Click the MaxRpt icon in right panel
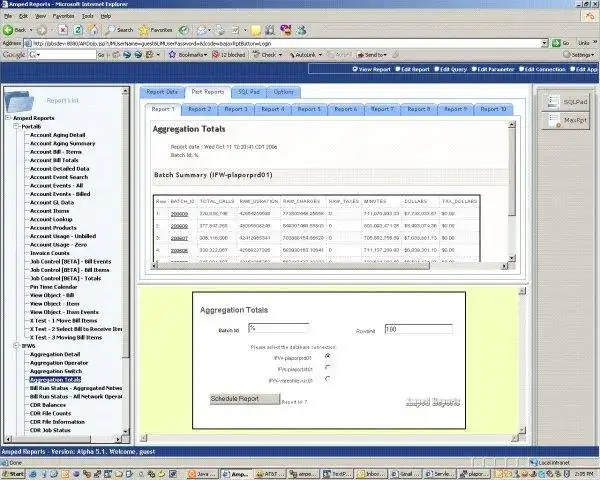Image resolution: width=600 pixels, height=480 pixels. coord(554,120)
